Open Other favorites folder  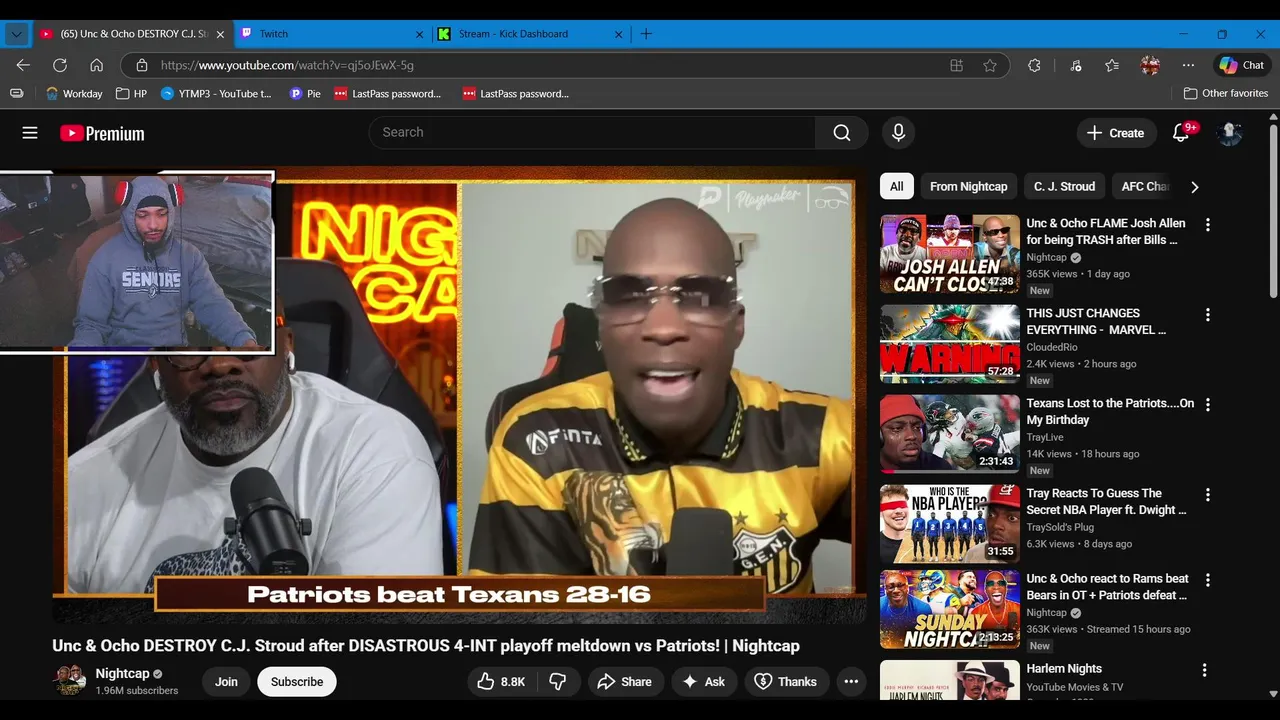point(1226,93)
